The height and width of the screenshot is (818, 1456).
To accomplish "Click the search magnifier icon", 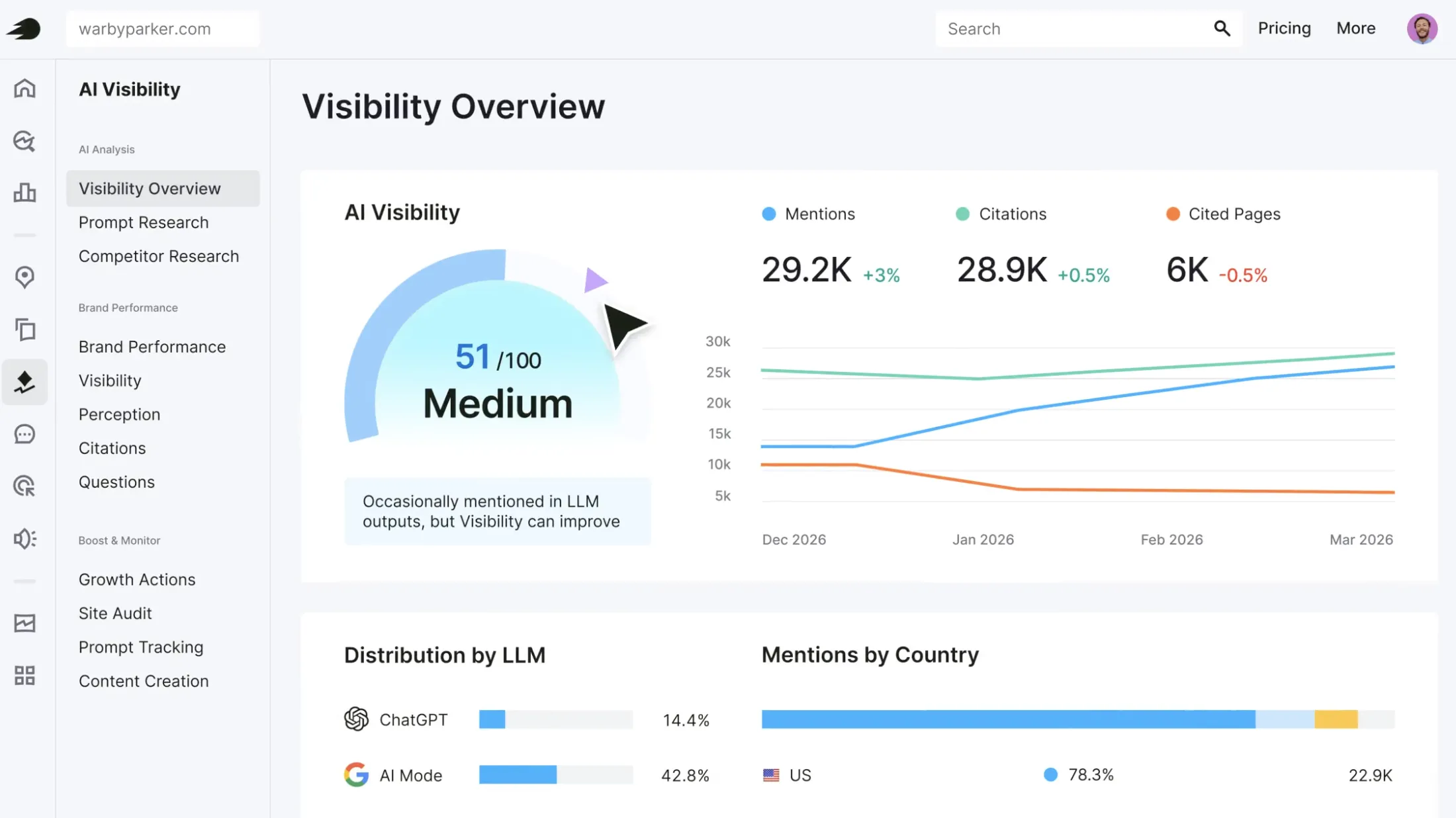I will 1222,28.
